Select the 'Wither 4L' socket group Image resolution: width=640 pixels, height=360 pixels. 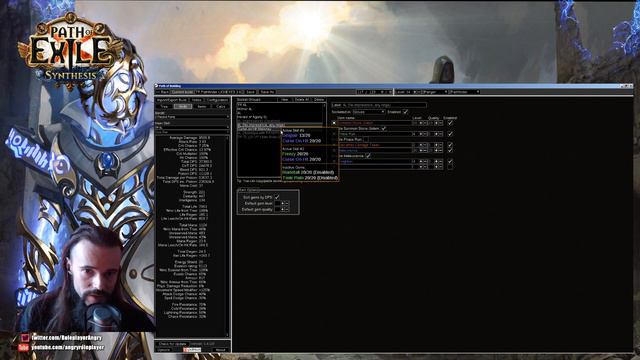(x=244, y=109)
